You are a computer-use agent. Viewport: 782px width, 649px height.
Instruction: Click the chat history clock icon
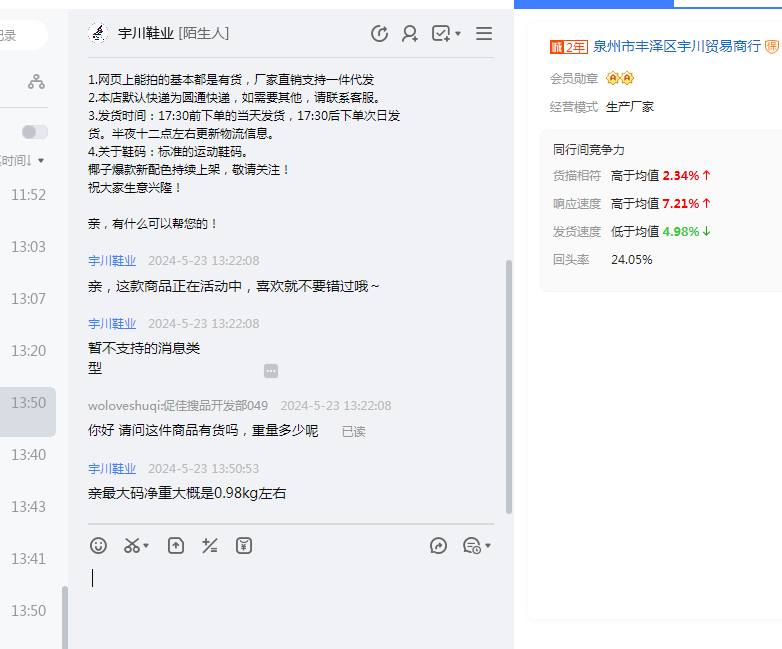(379, 34)
